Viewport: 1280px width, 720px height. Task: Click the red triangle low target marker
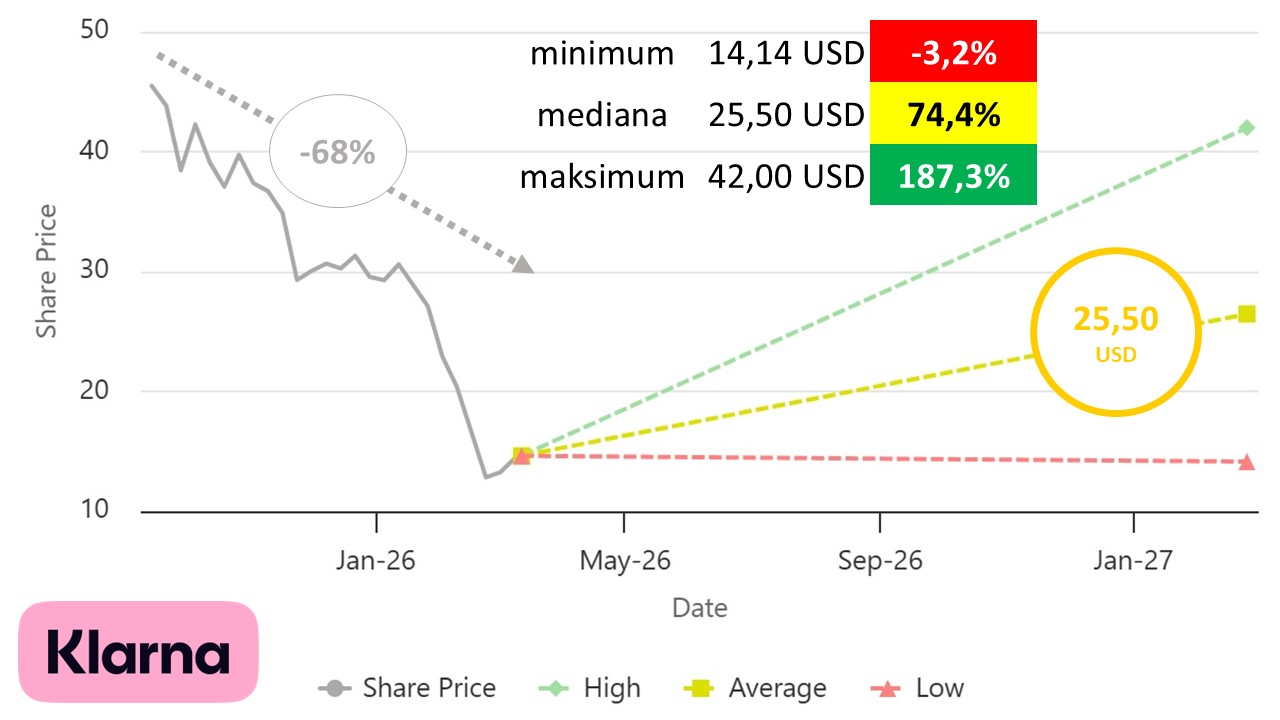coord(1246,462)
